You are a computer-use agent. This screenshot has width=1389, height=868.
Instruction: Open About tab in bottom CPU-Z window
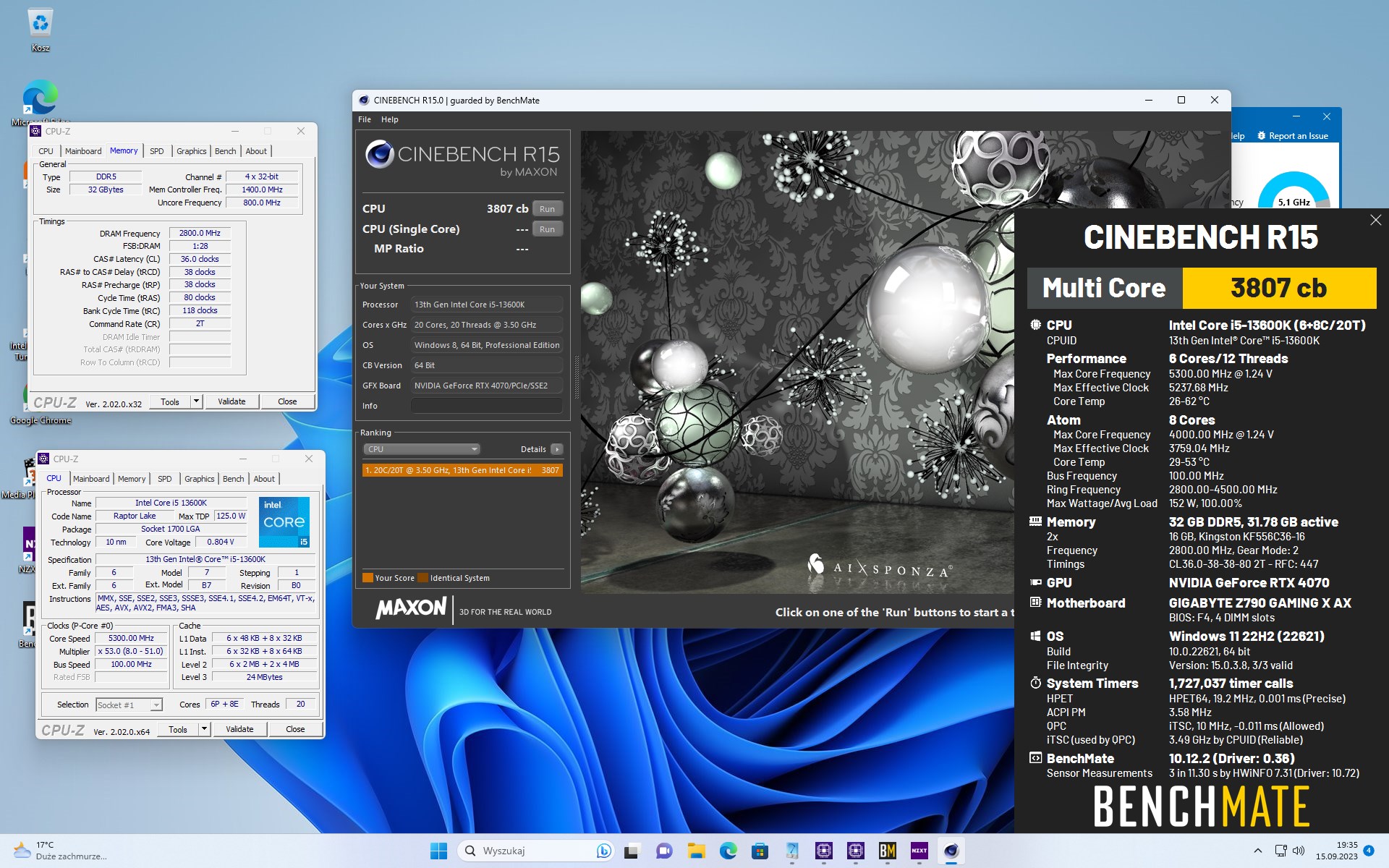point(264,479)
